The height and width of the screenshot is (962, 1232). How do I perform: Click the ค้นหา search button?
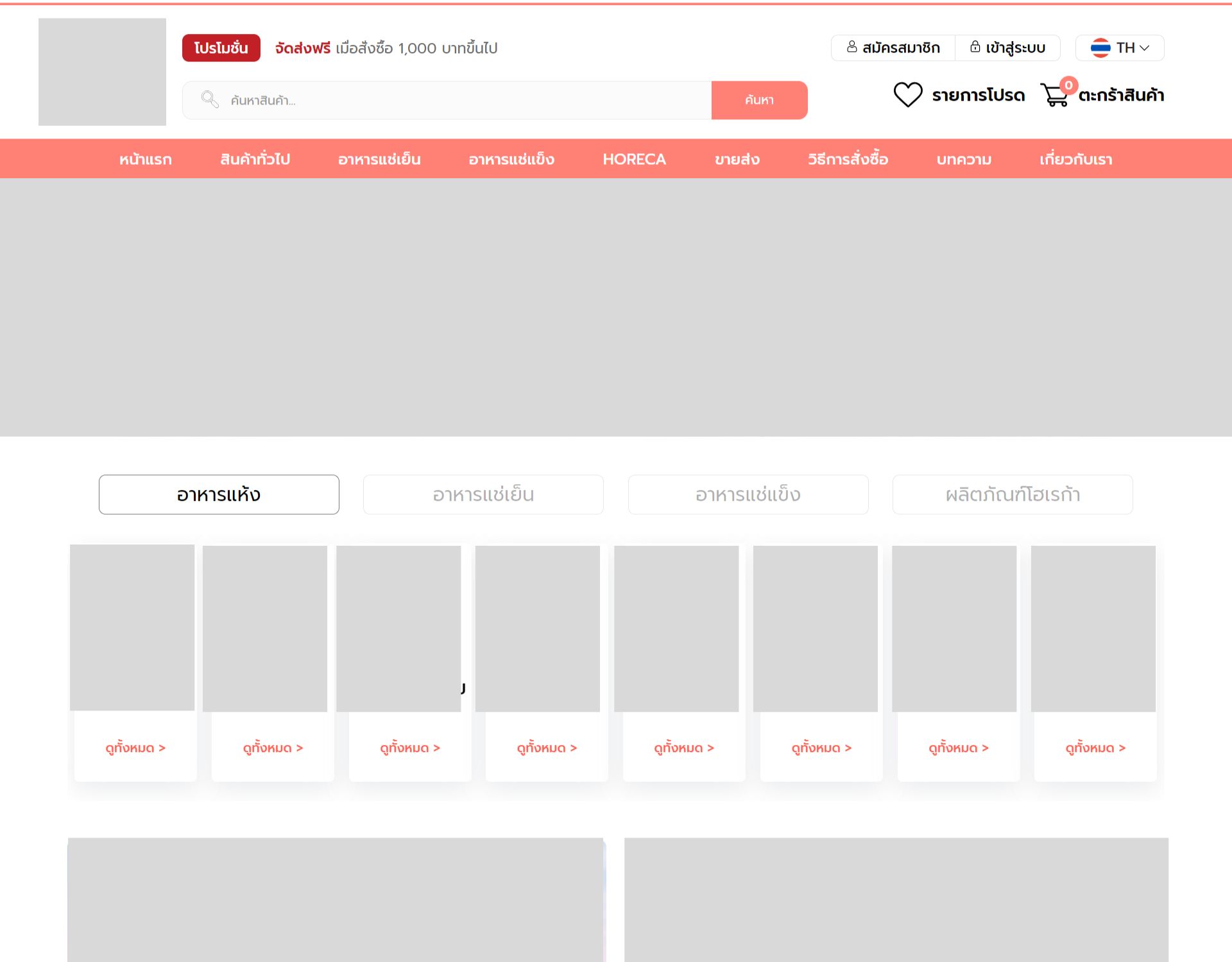(759, 100)
